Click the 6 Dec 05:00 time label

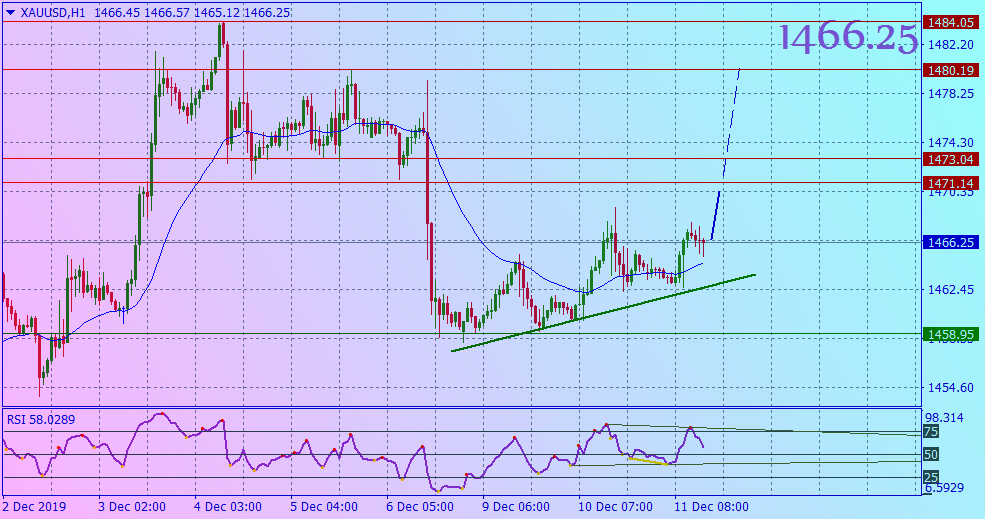click(420, 506)
